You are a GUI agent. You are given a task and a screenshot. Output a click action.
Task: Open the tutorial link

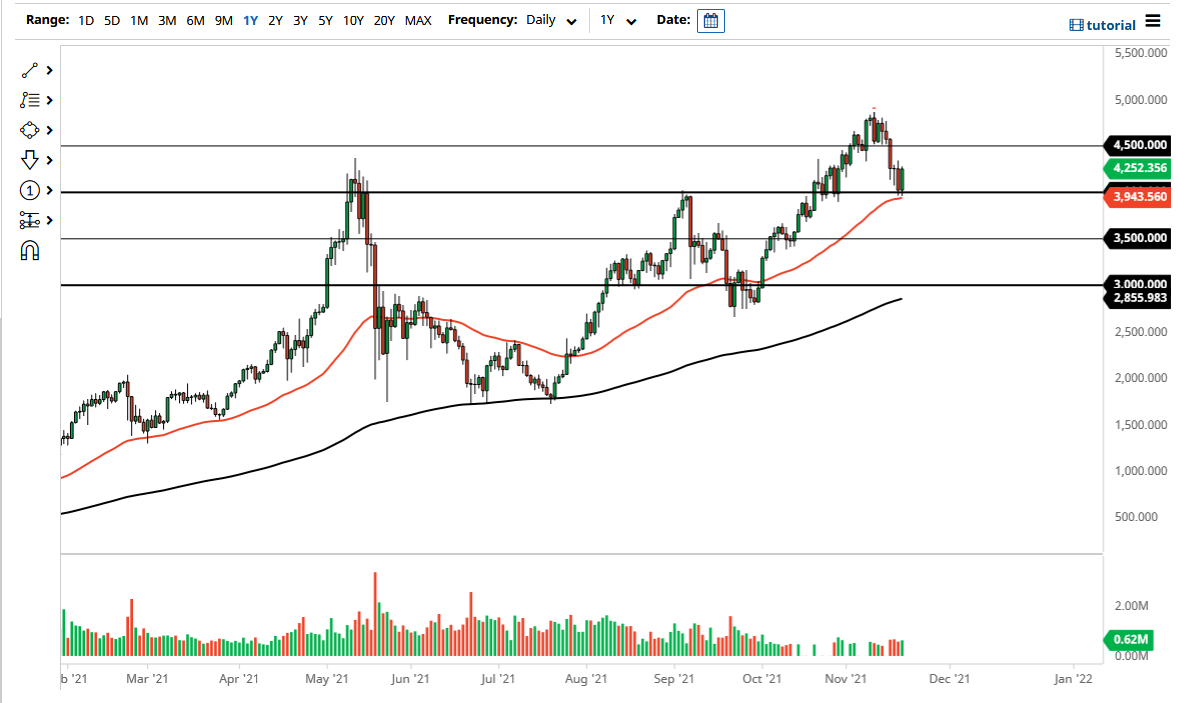coord(1102,26)
